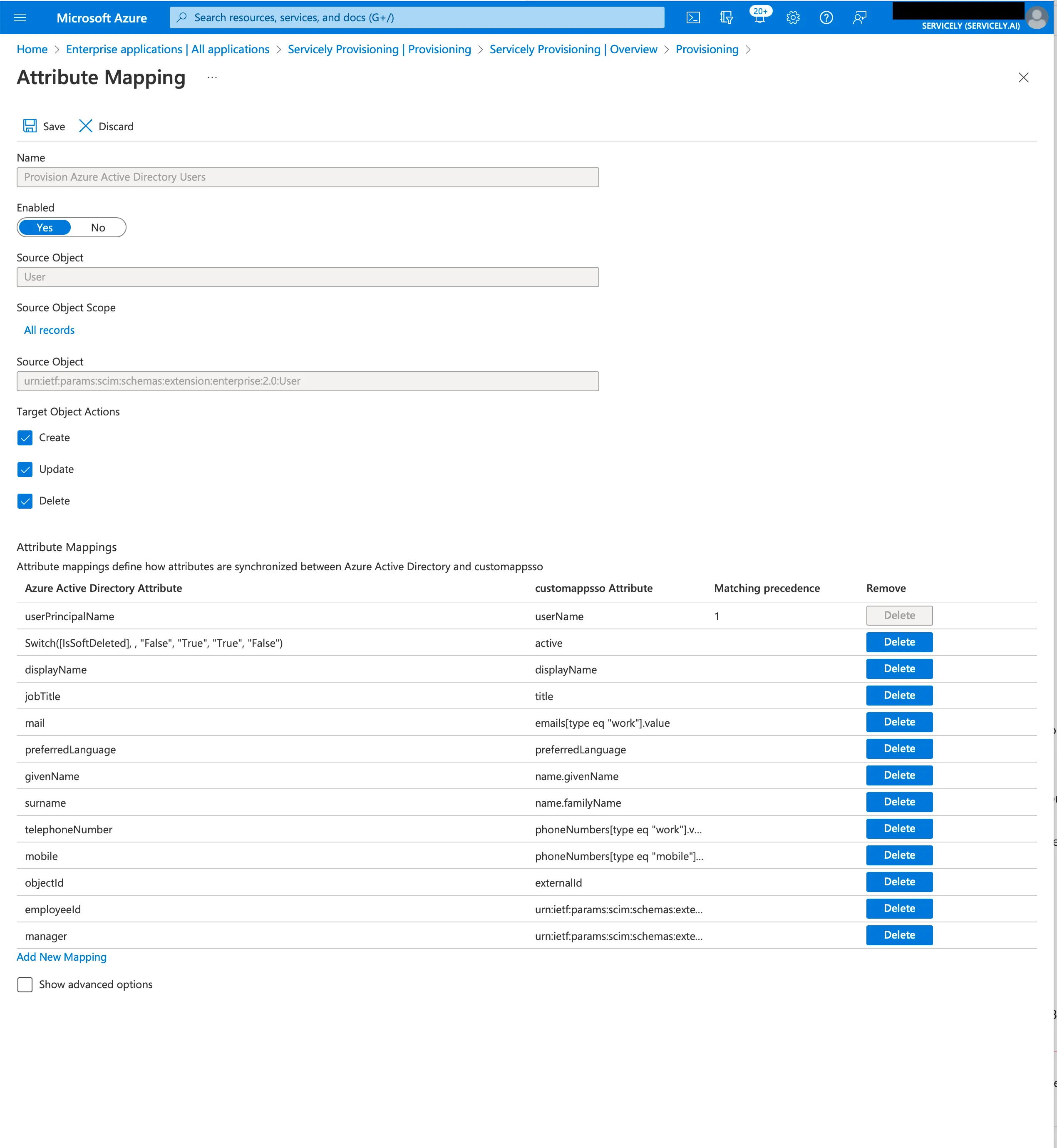Go to the Provisioning breadcrumb

707,50
